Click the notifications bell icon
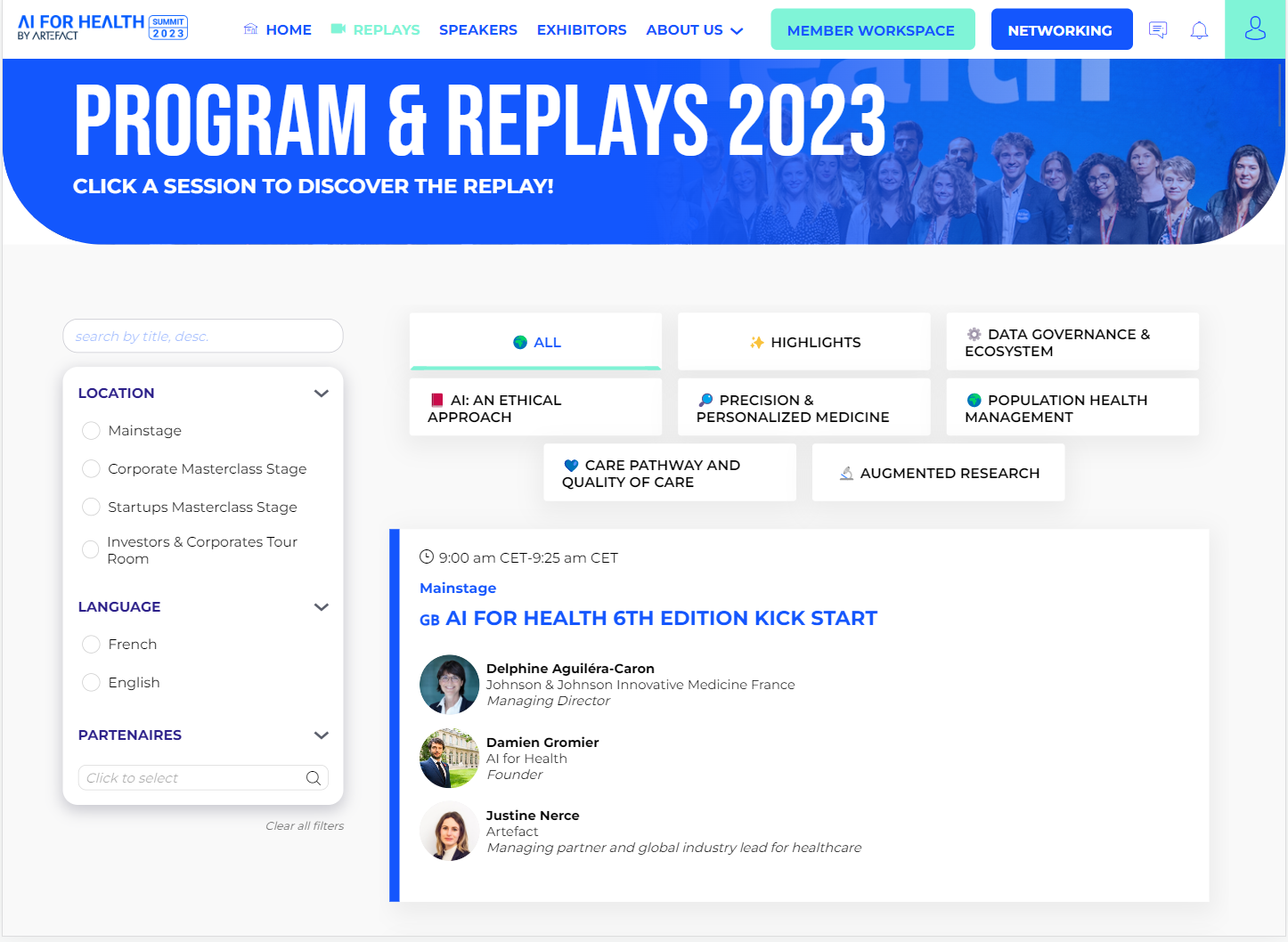1288x942 pixels. (1199, 30)
